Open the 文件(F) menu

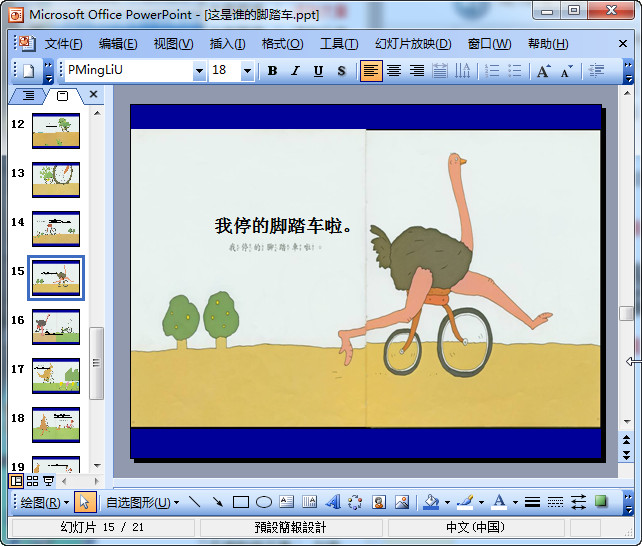63,44
